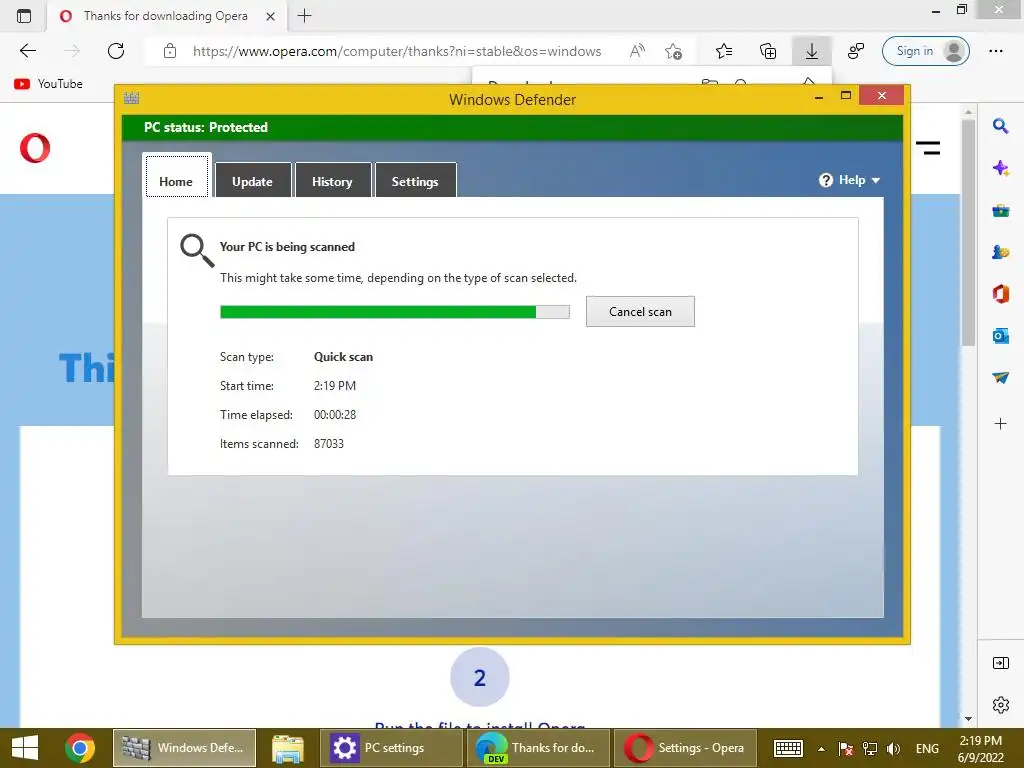Open Opera page hamburger menu
The width and height of the screenshot is (1024, 768).
927,148
